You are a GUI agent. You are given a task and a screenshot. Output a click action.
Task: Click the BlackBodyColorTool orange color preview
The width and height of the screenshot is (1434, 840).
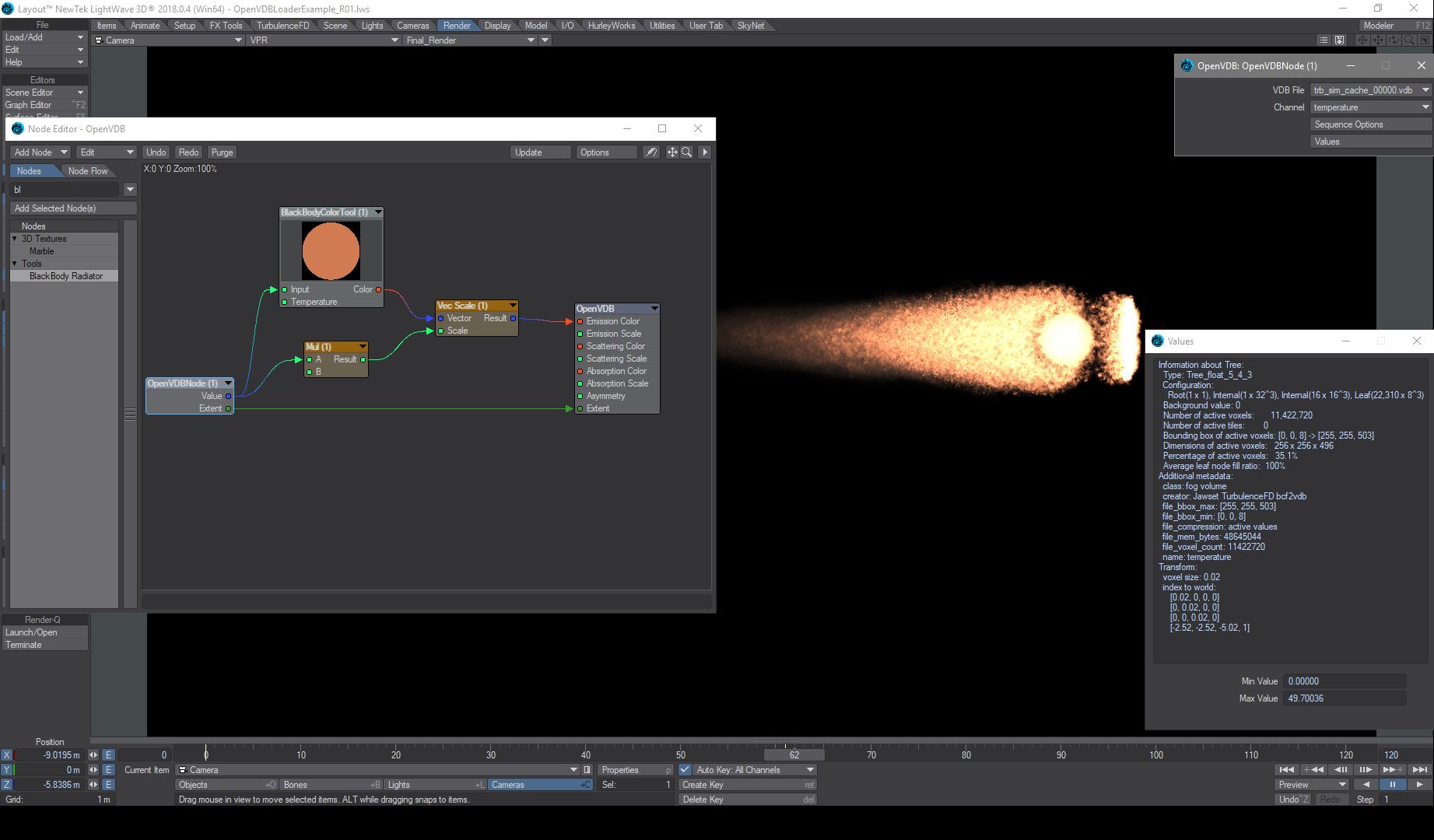point(331,251)
